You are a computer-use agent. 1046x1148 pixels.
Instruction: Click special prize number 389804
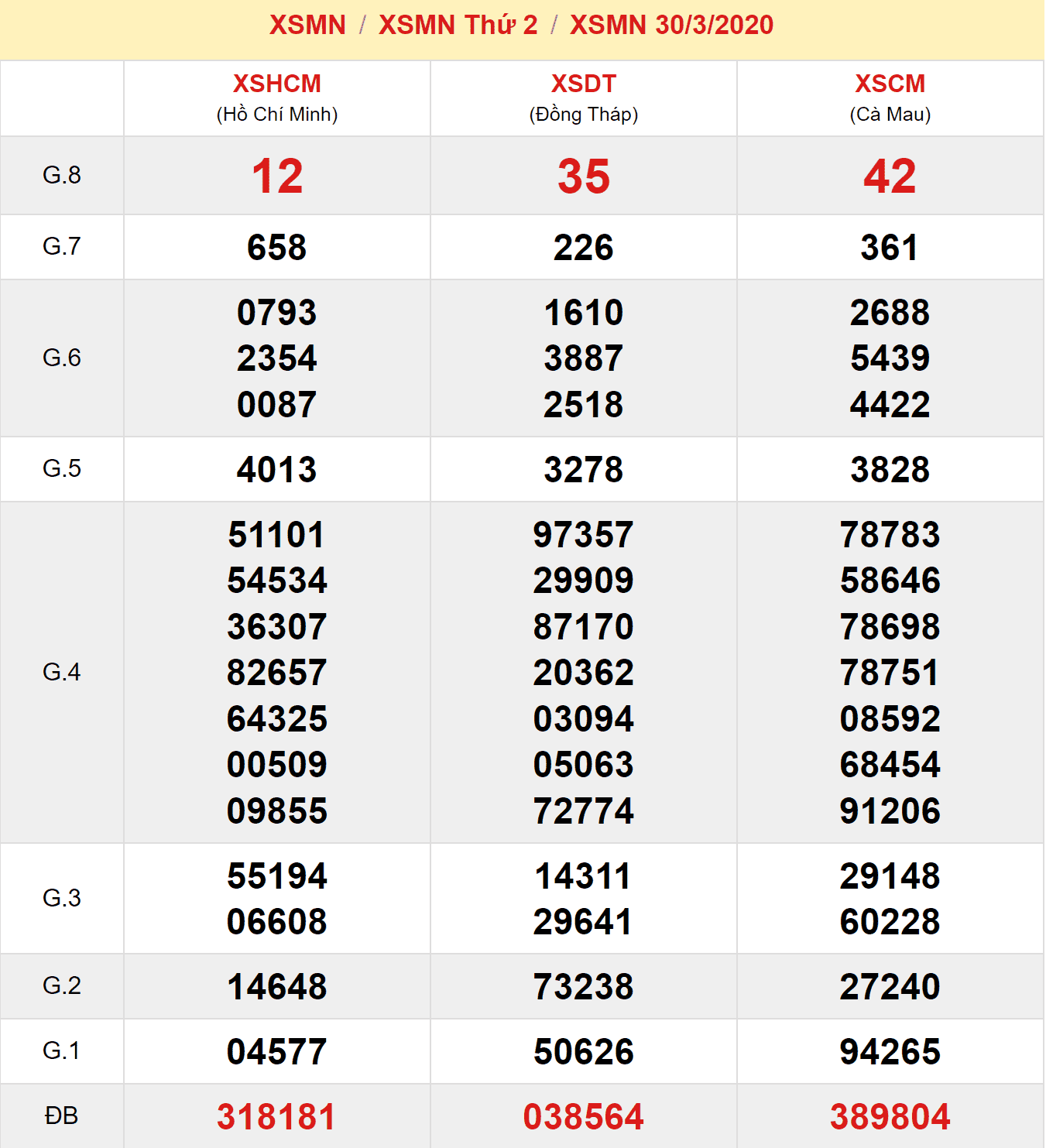(890, 1117)
